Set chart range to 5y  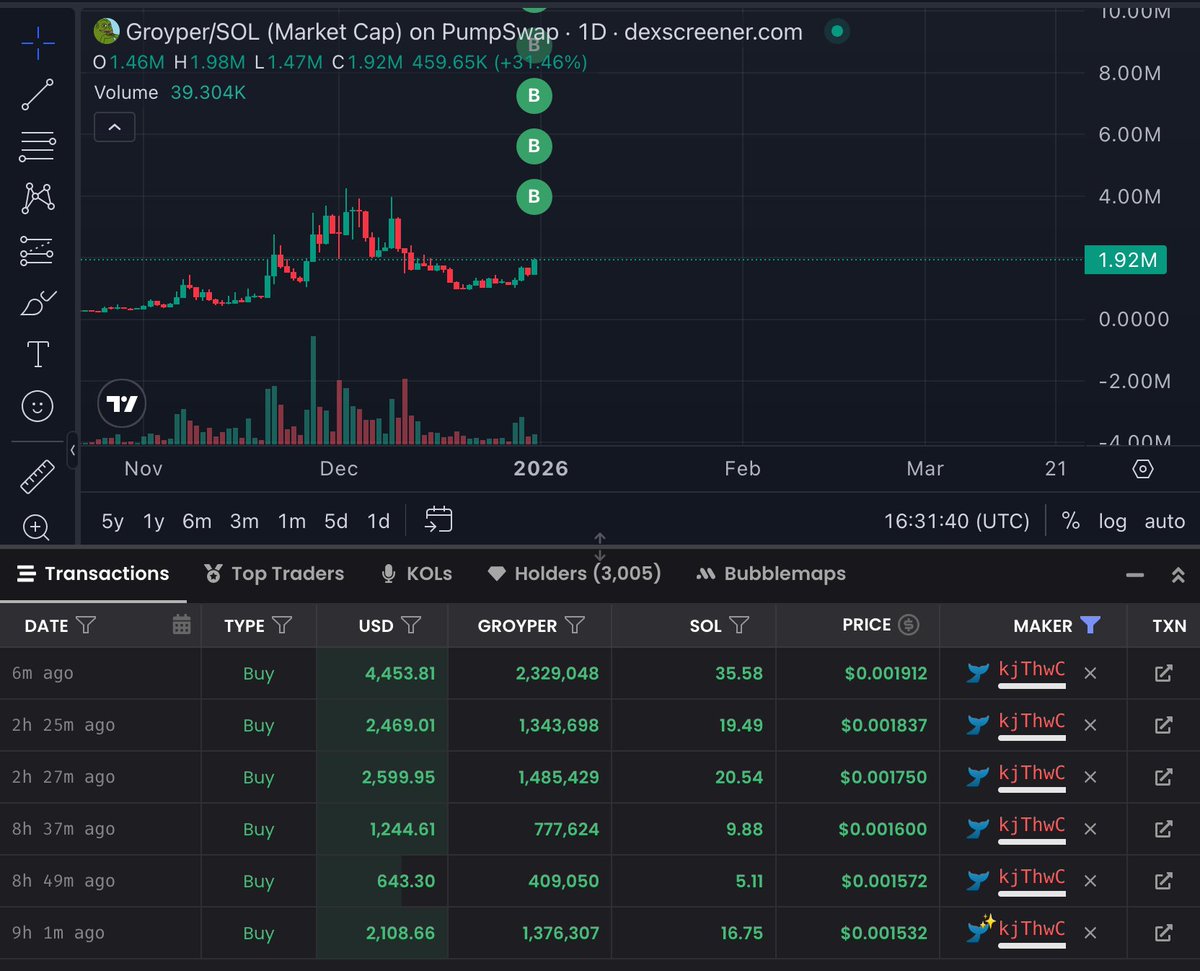113,521
